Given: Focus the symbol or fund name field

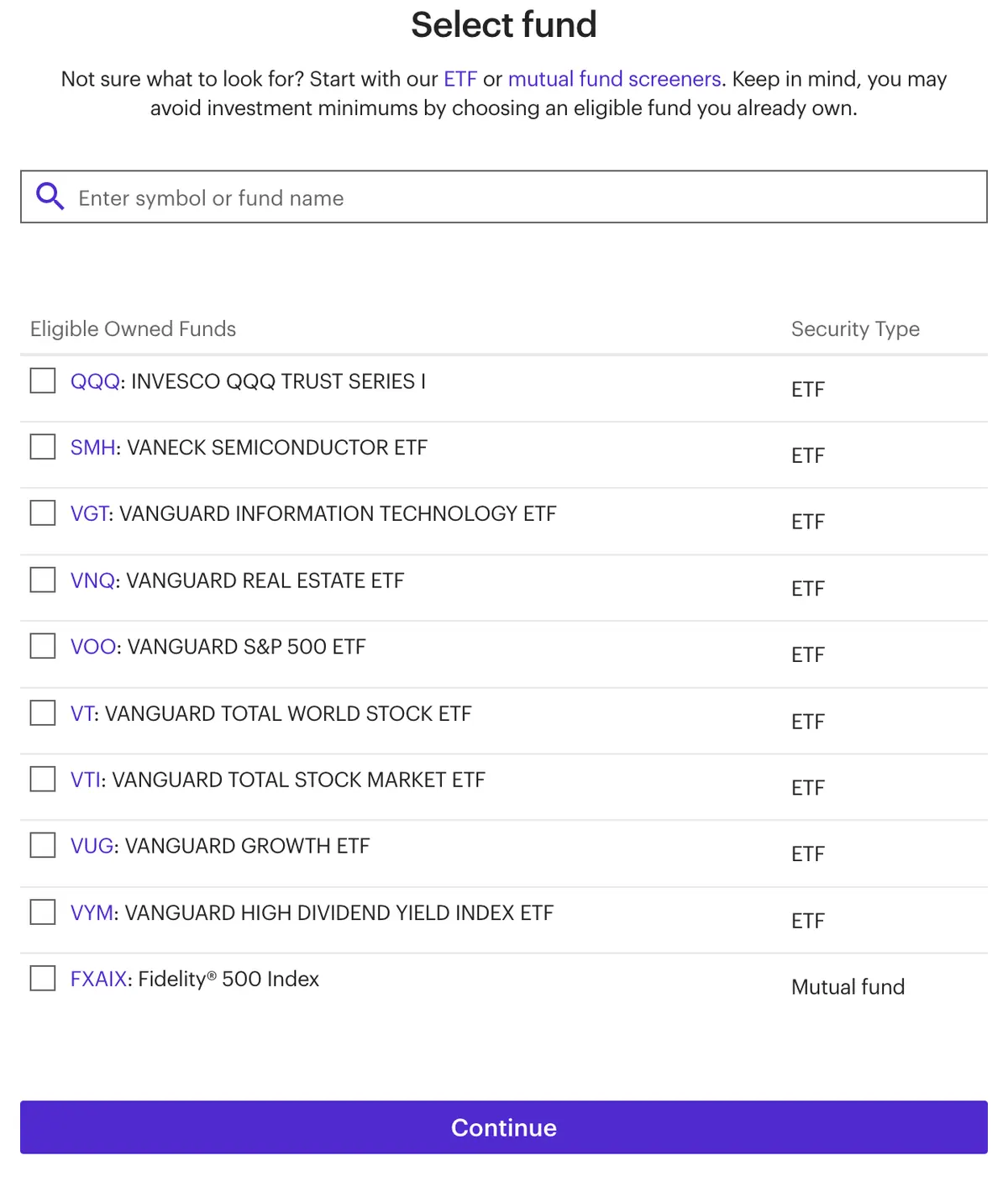Looking at the screenshot, I should 504,197.
